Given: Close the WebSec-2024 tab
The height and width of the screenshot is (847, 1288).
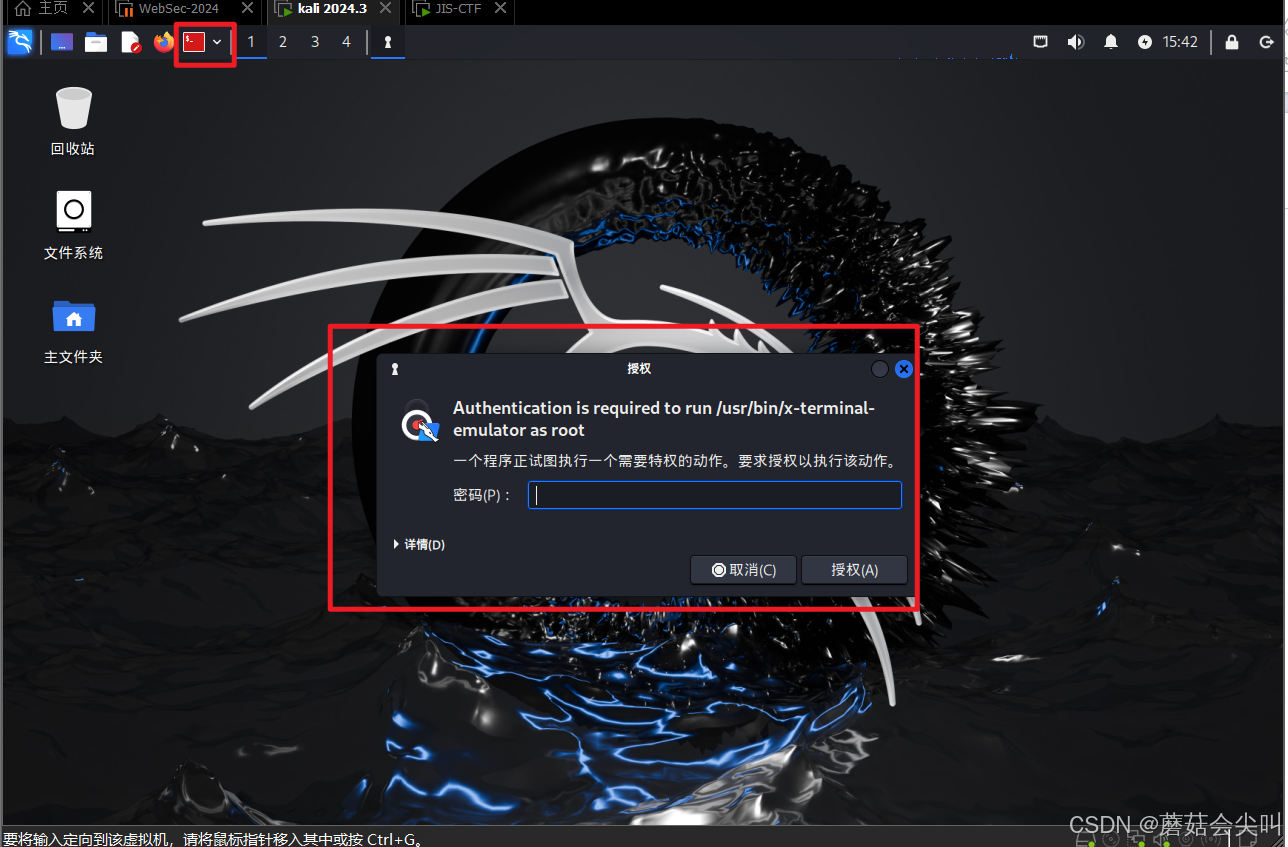Looking at the screenshot, I should point(247,9).
